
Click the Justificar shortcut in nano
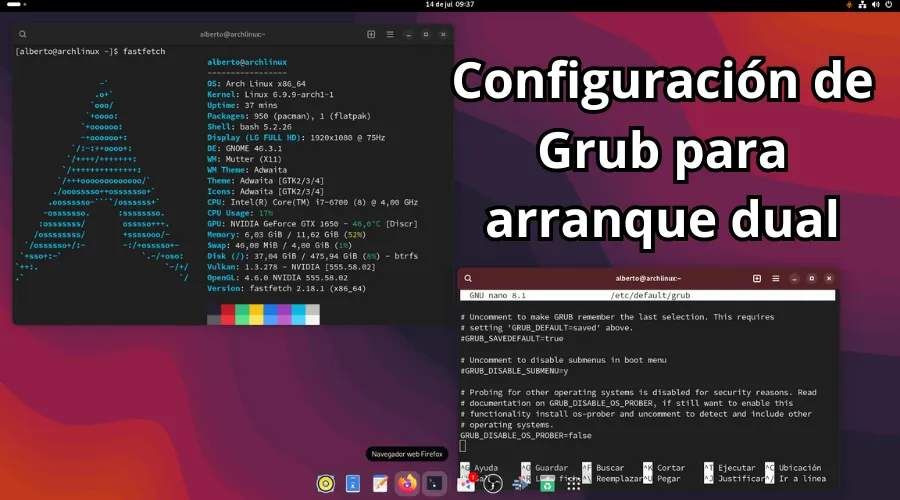734,479
